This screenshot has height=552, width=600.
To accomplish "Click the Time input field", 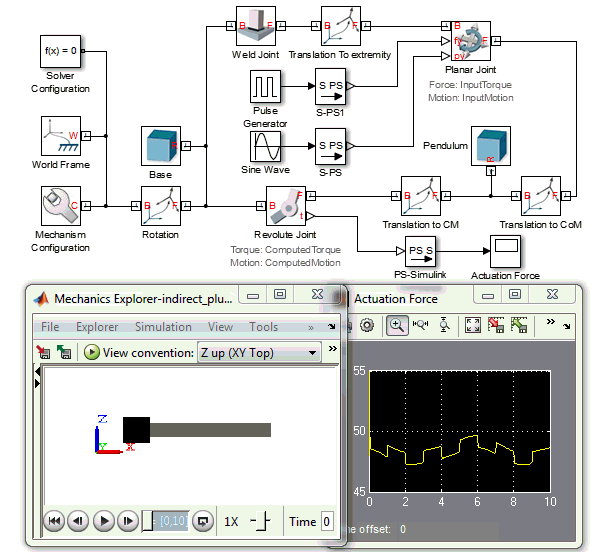I will point(326,521).
